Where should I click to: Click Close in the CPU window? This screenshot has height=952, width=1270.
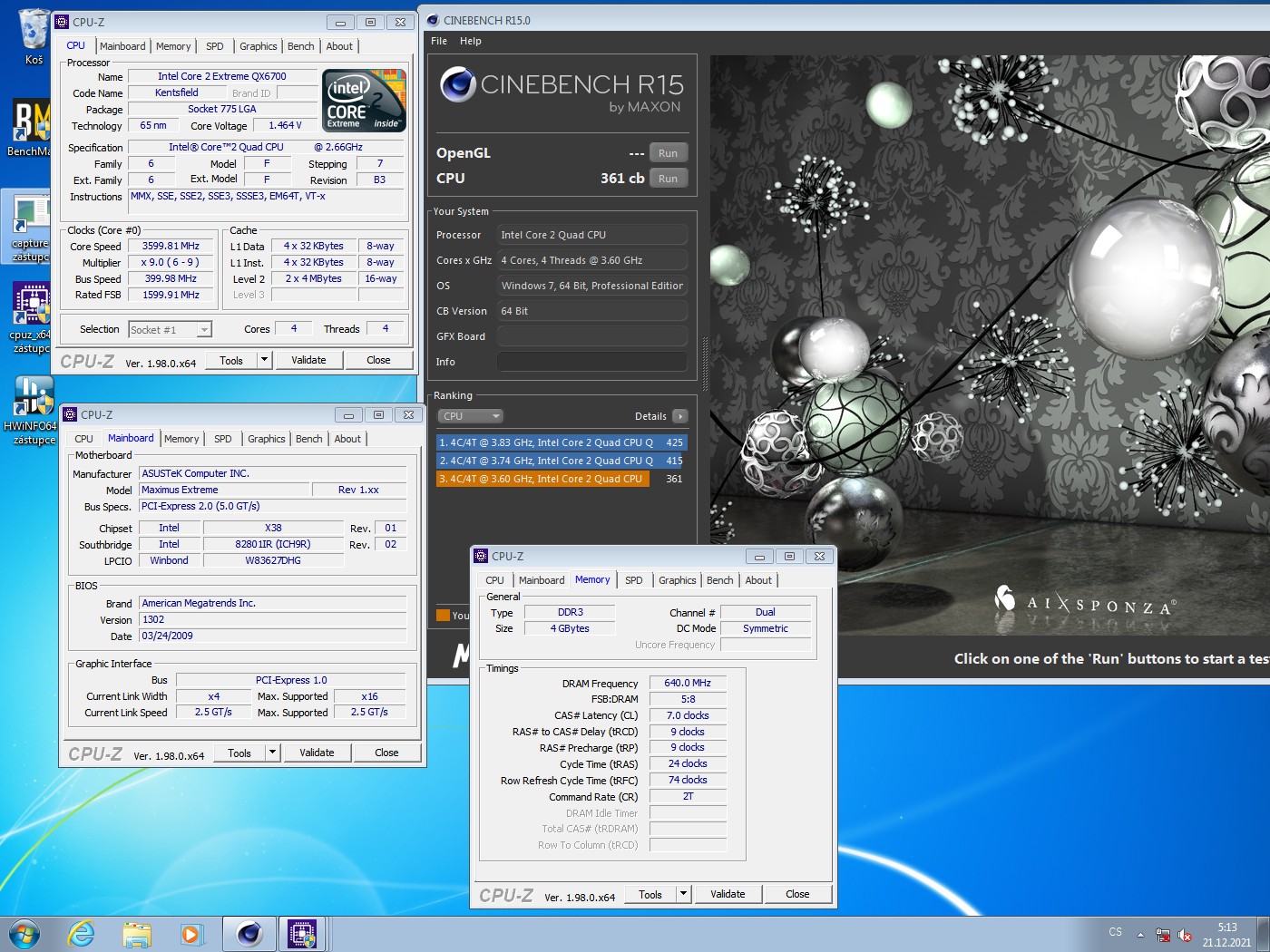click(x=378, y=360)
